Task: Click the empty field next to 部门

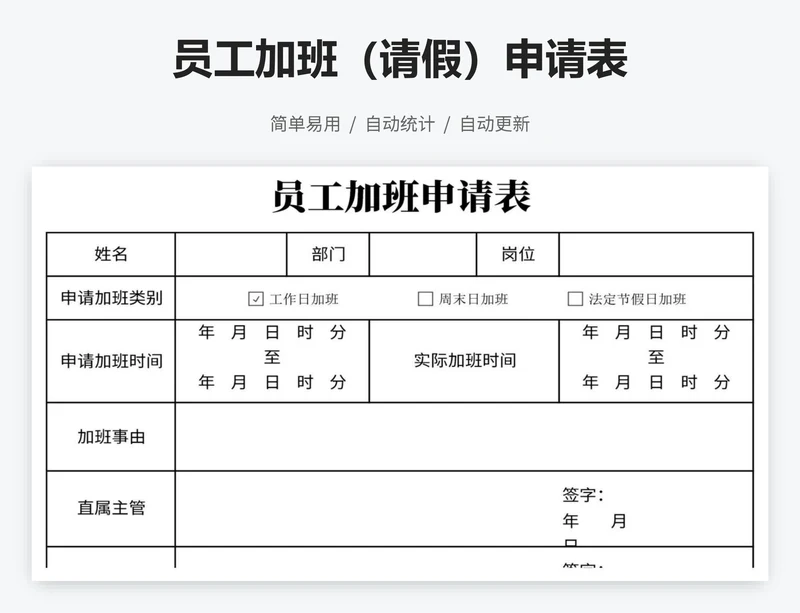Action: [422, 254]
